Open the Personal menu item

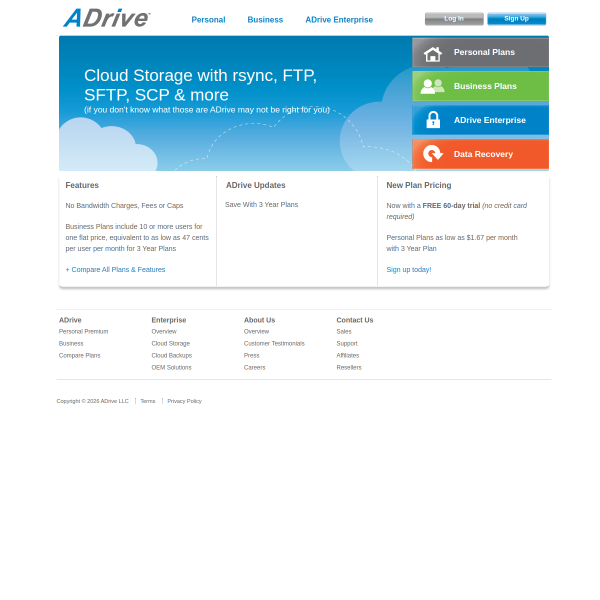(x=208, y=20)
